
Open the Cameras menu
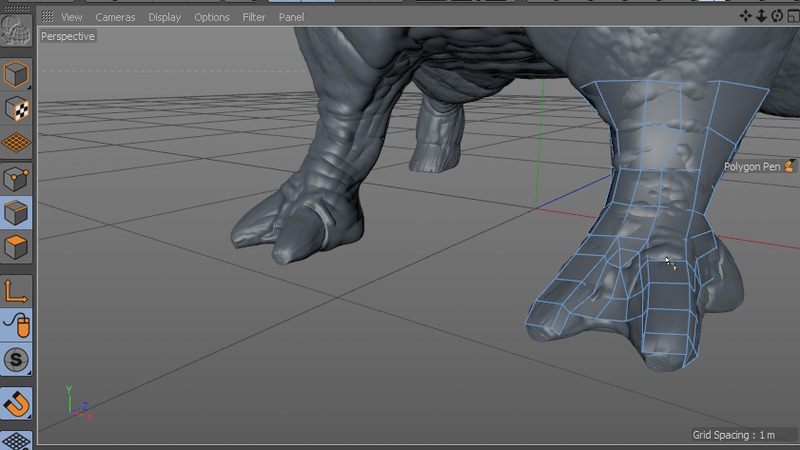[115, 17]
